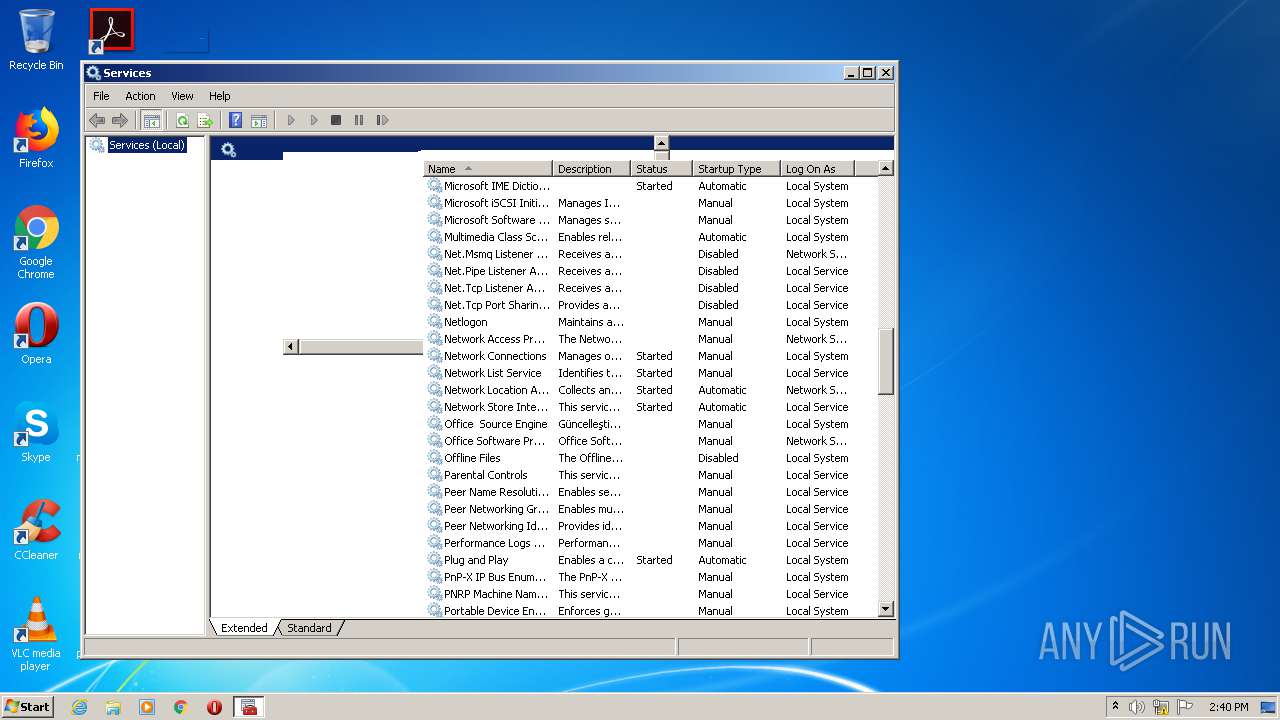Click the Restart Service toolbar icon
This screenshot has width=1280, height=720.
coord(382,120)
